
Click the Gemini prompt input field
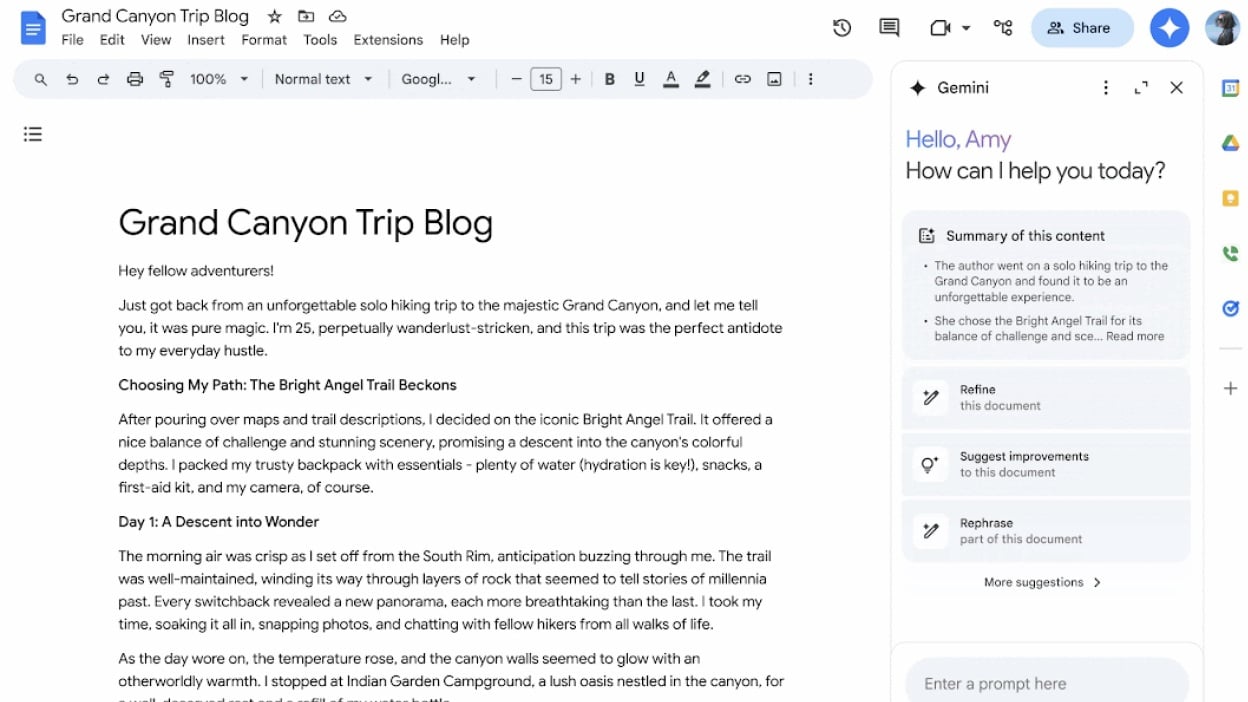click(x=1046, y=684)
